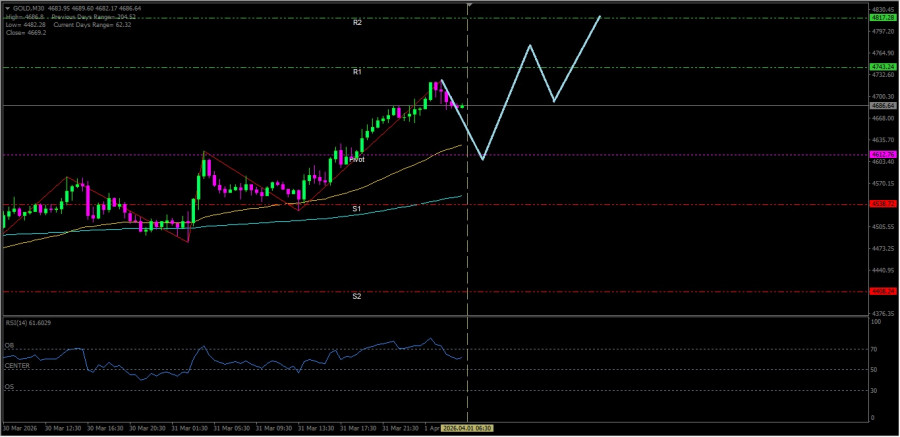Select the S2 support level label
This screenshot has height=437, width=900.
[x=357, y=296]
